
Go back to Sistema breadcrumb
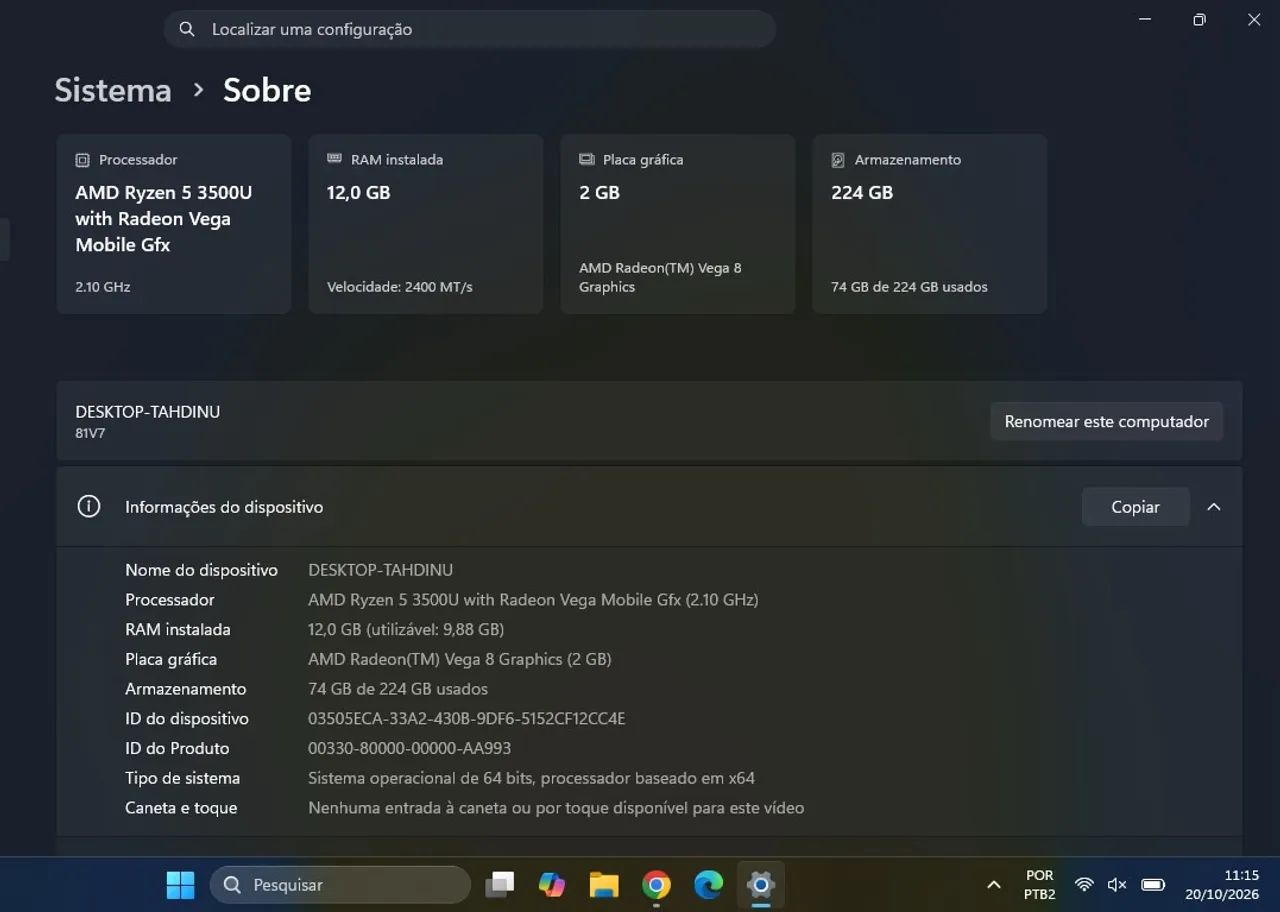(113, 90)
